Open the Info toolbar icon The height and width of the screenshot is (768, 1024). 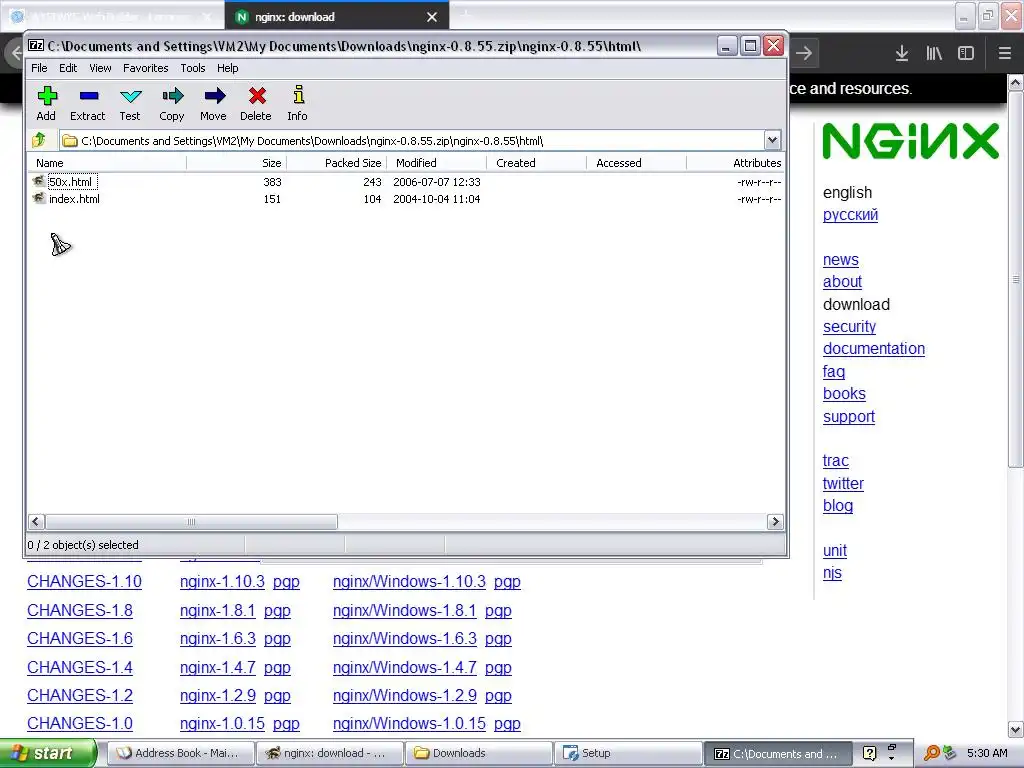click(x=298, y=95)
